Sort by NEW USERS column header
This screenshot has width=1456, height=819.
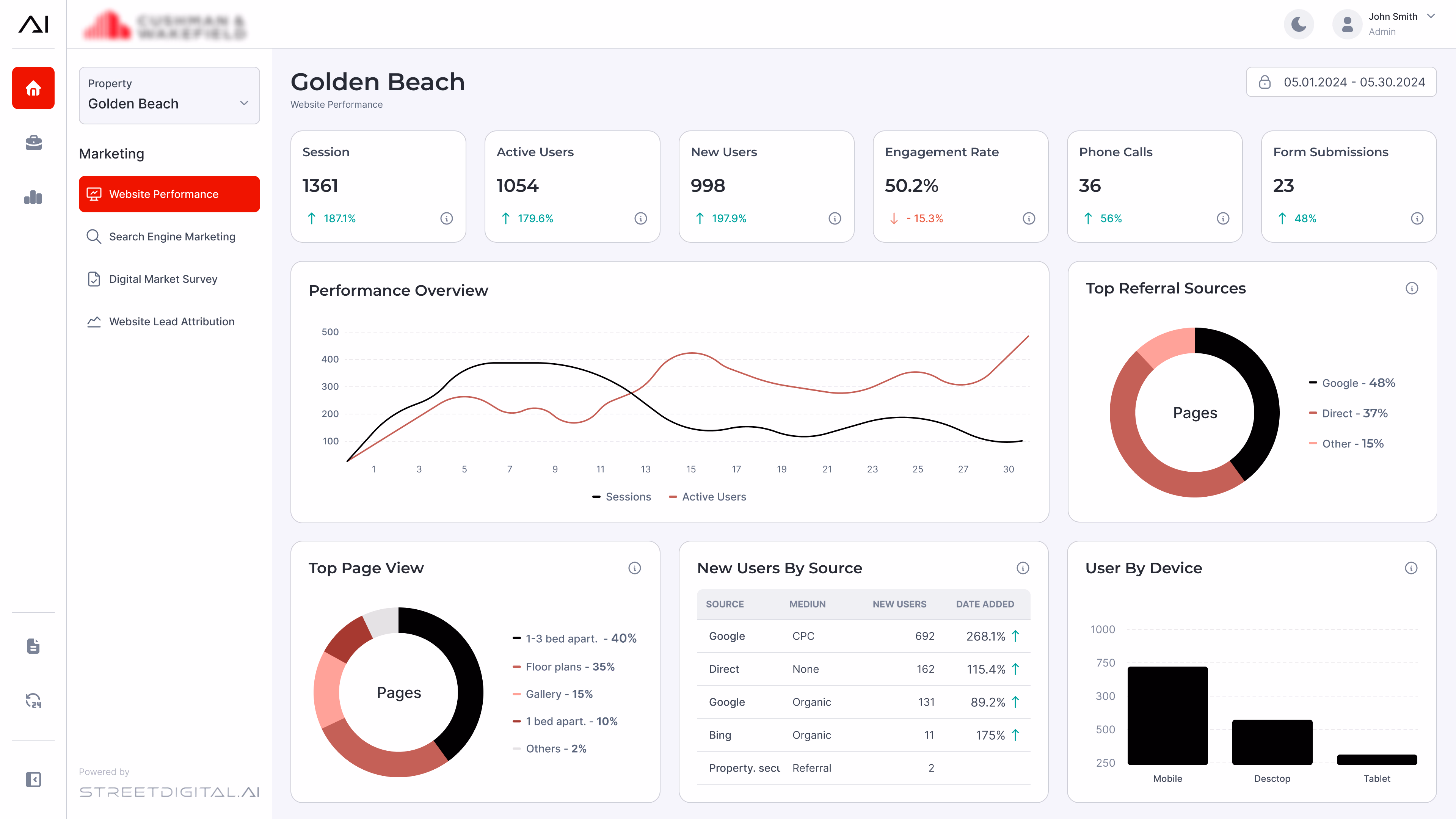pos(899,604)
